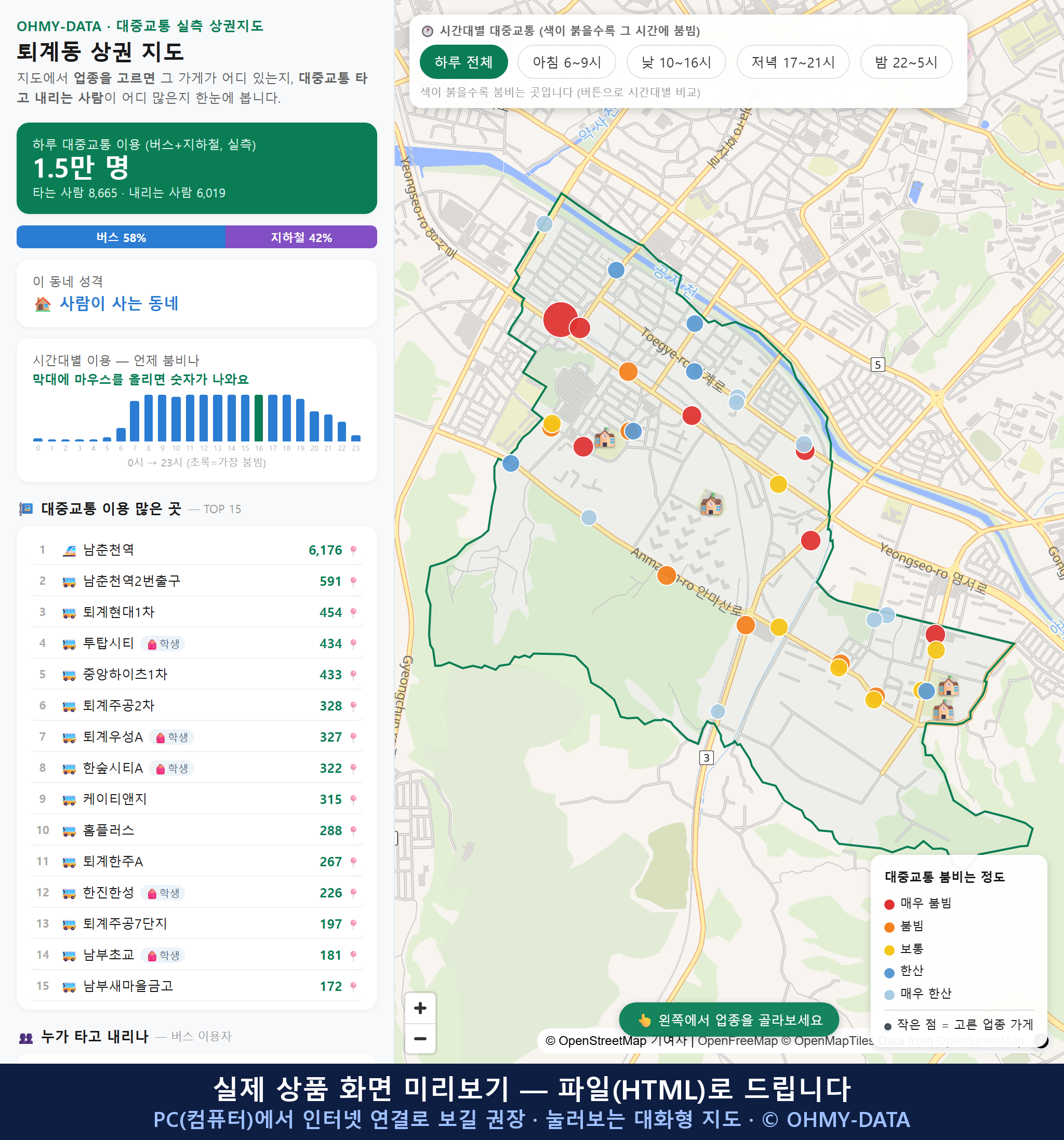The width and height of the screenshot is (1064, 1140).
Task: Click the 남춘천역 list row name
Action: tap(109, 550)
